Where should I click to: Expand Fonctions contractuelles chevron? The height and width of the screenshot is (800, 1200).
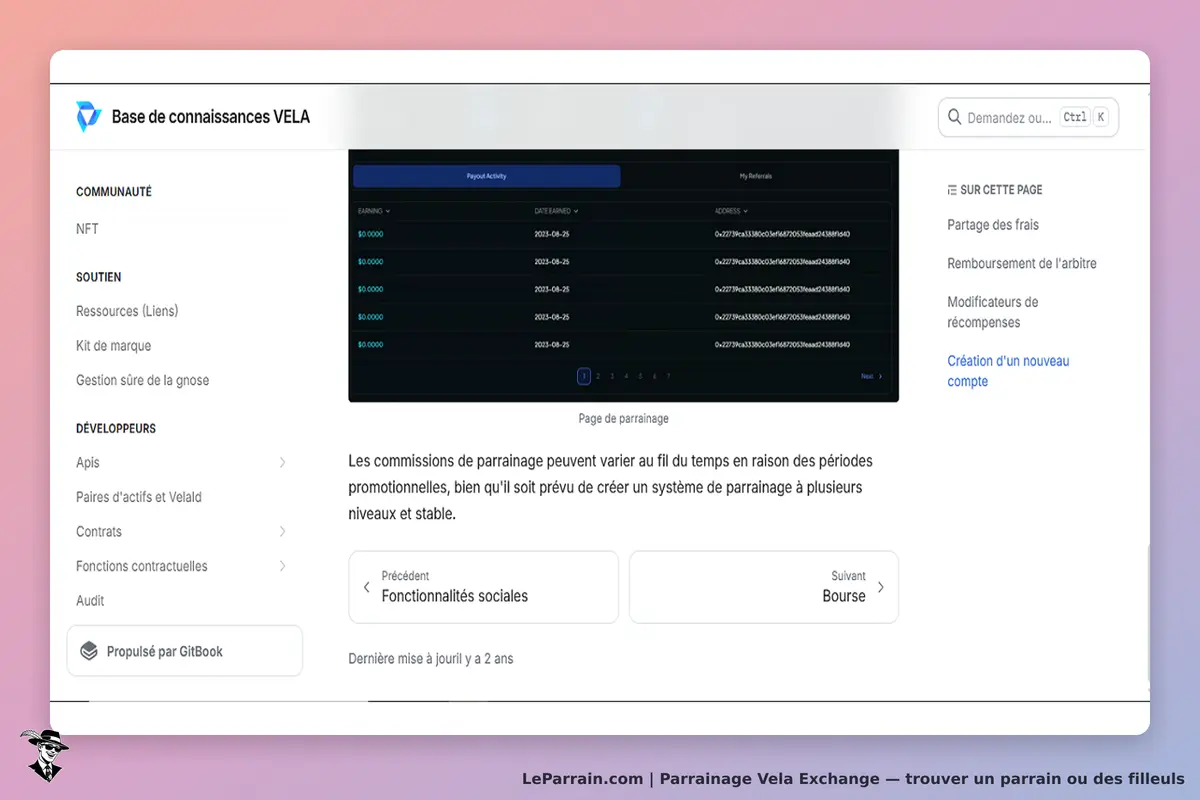pos(282,566)
